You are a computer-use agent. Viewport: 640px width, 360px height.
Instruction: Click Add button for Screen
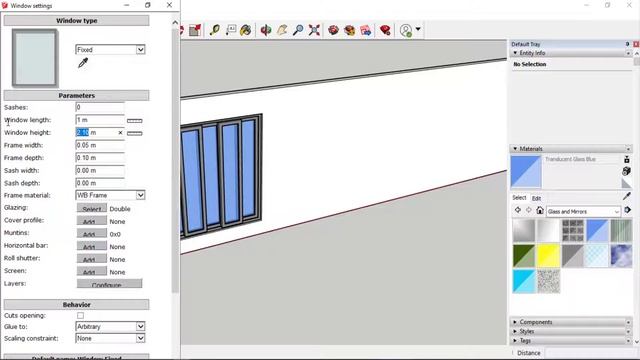tap(92, 271)
